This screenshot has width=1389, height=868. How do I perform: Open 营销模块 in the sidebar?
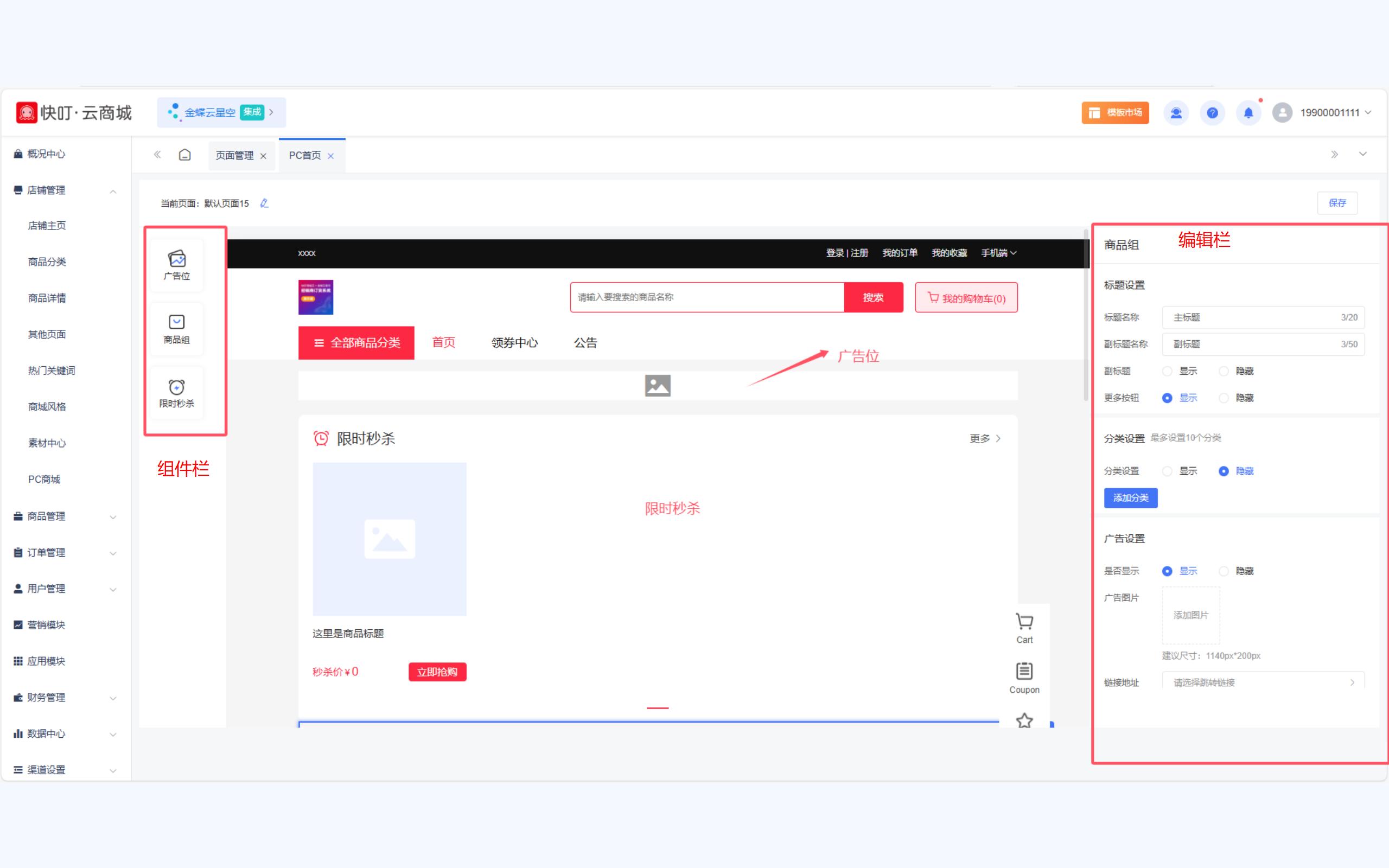pyautogui.click(x=46, y=624)
